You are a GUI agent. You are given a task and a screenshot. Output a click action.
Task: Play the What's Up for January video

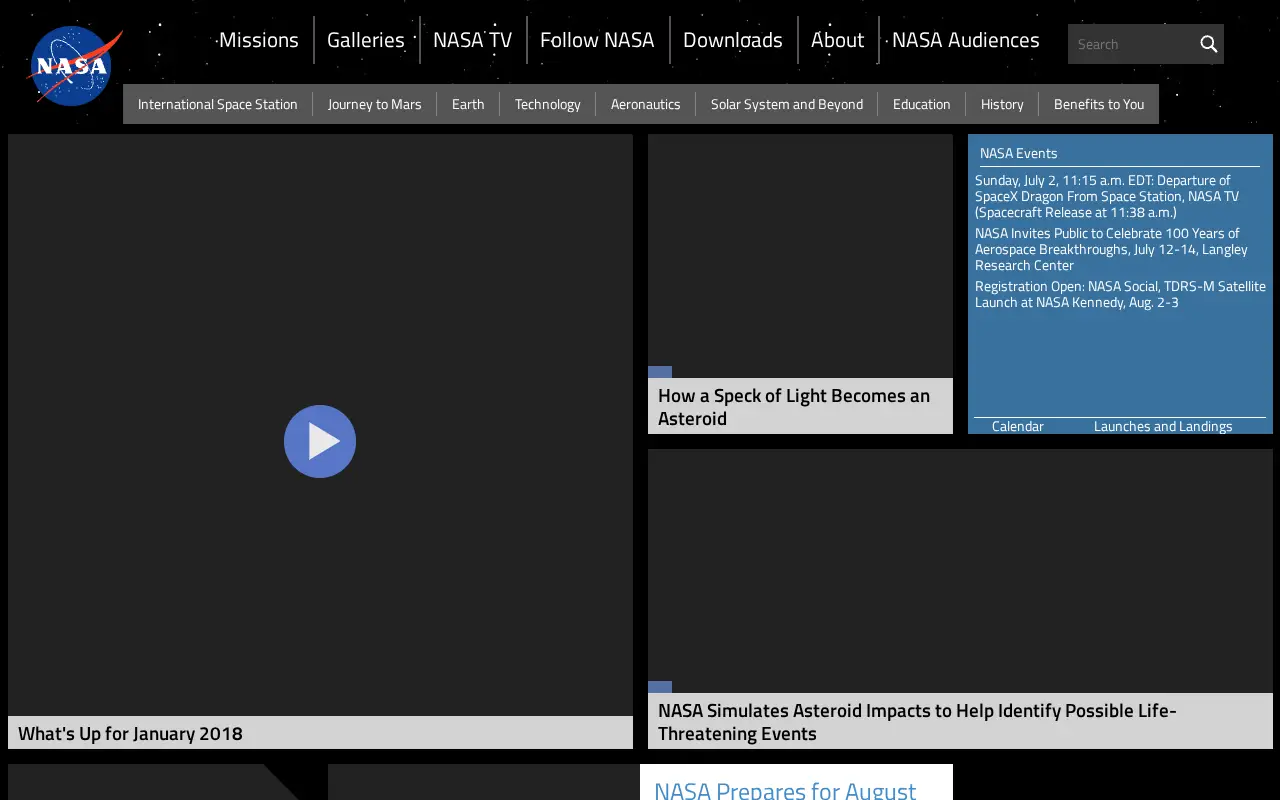point(320,441)
